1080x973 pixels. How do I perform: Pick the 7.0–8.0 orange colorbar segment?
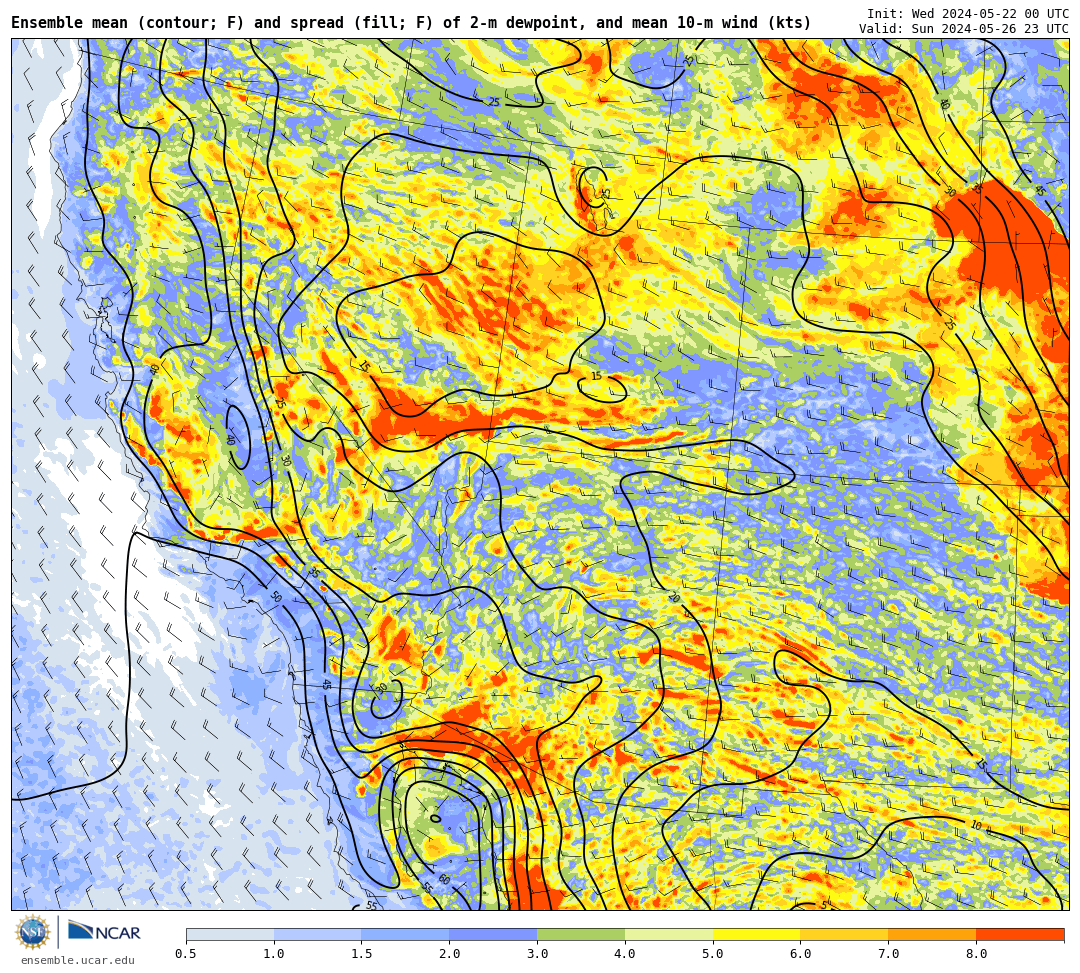pos(932,934)
